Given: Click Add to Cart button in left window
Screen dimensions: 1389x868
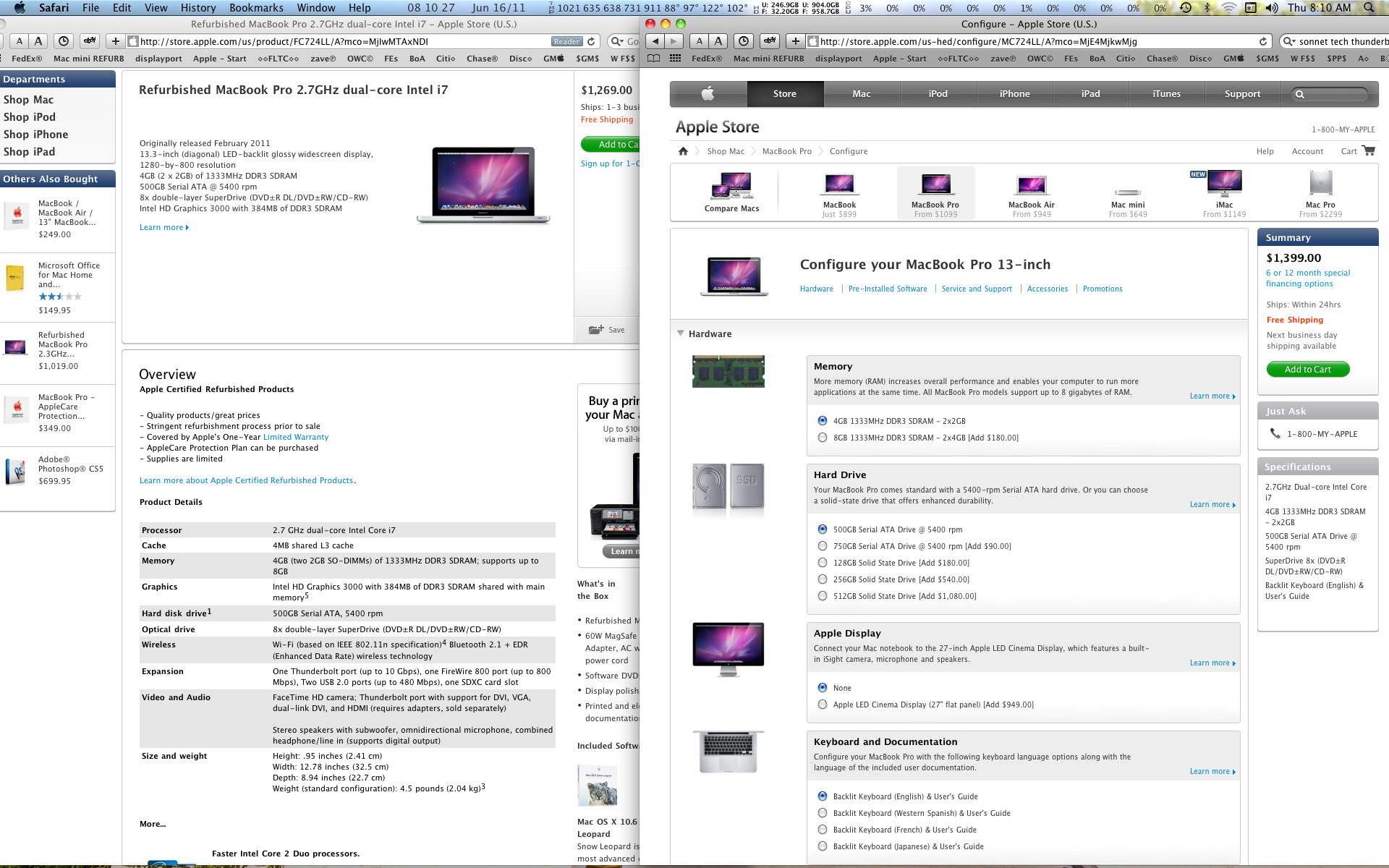Looking at the screenshot, I should tap(610, 144).
